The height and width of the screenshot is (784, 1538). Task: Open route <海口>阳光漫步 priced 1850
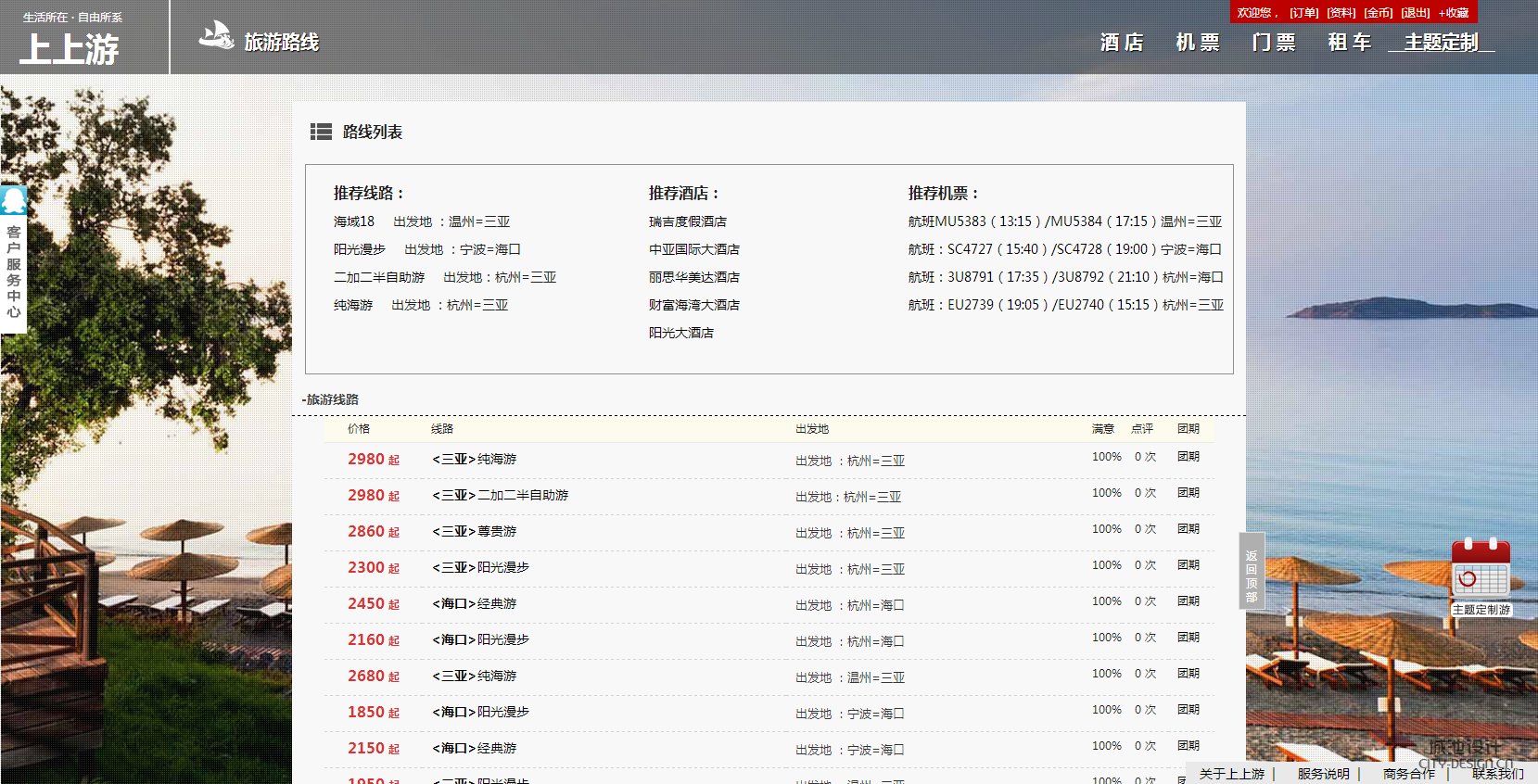(481, 712)
